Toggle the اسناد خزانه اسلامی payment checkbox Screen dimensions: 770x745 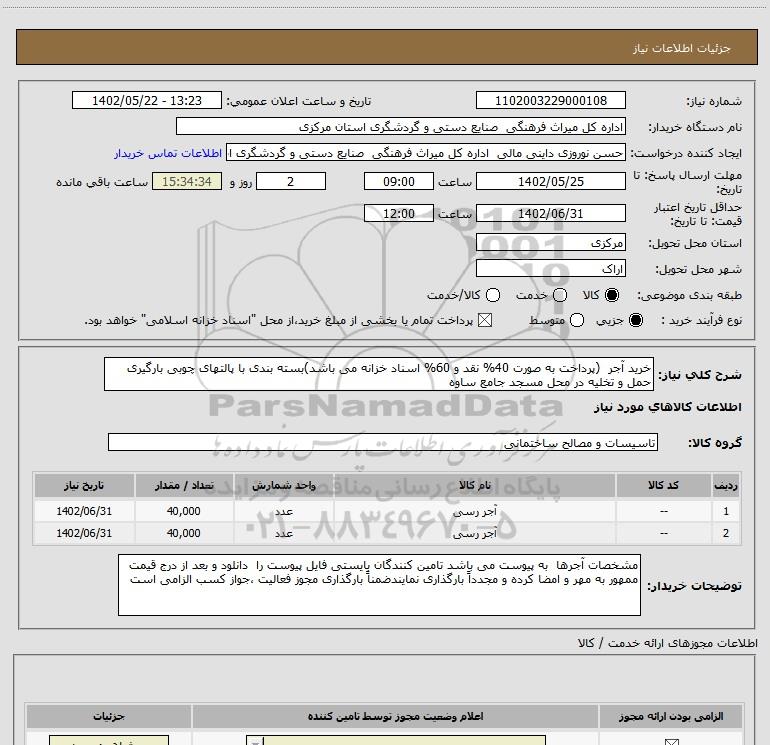tap(485, 320)
